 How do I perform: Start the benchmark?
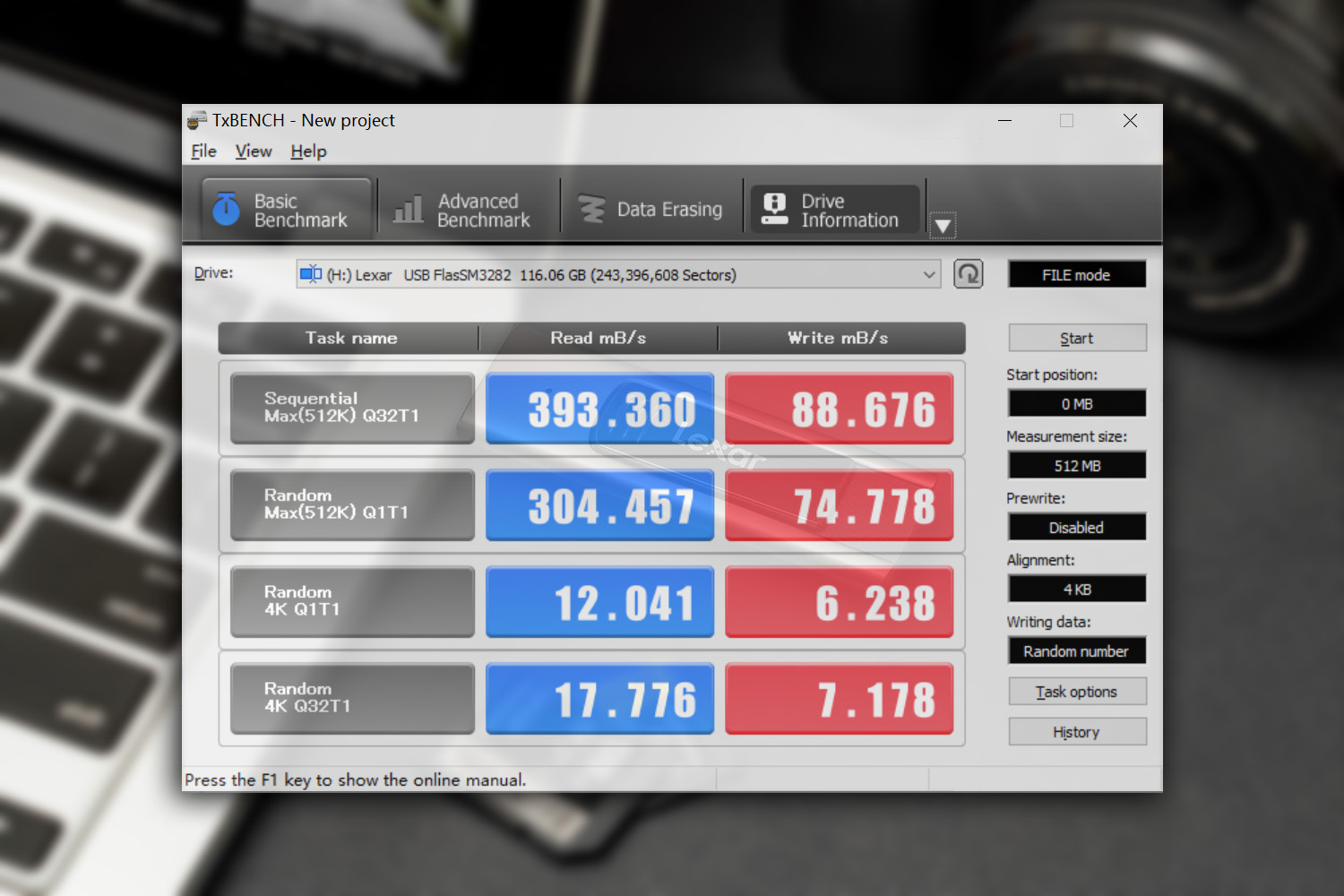[x=1077, y=338]
